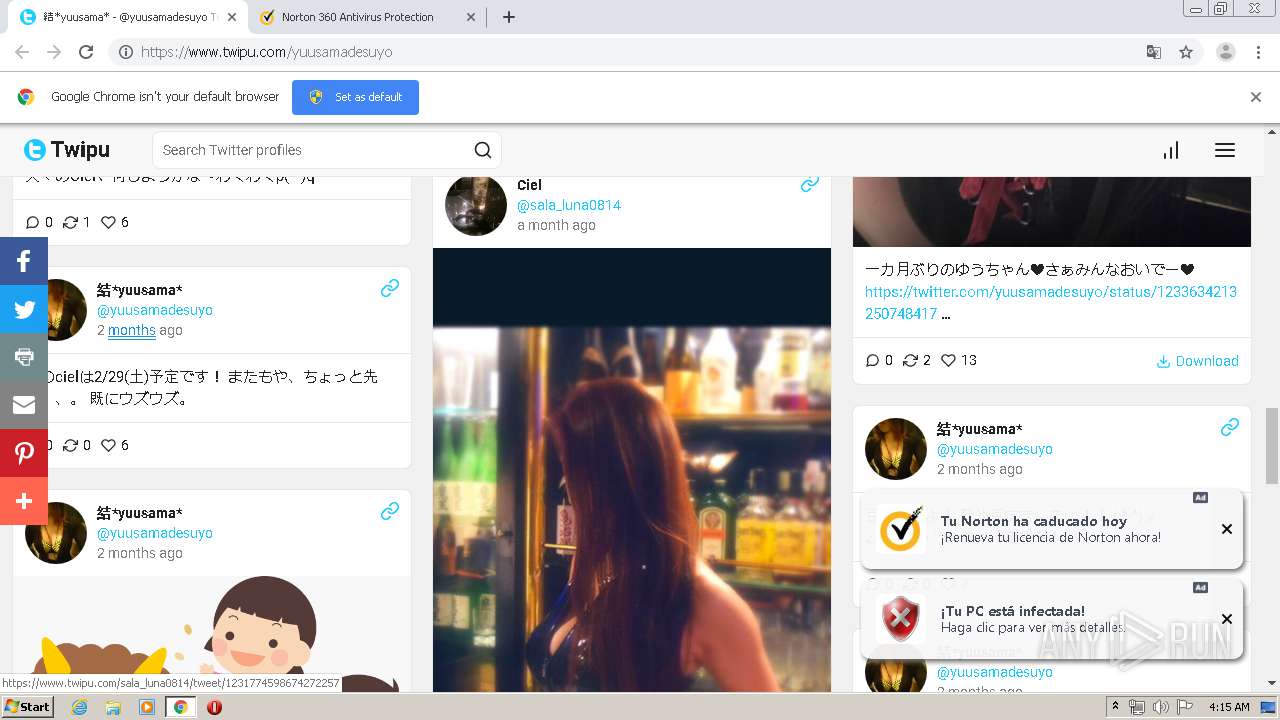The image size is (1280, 720).
Task: Click the email share sidebar button
Action: click(x=24, y=405)
